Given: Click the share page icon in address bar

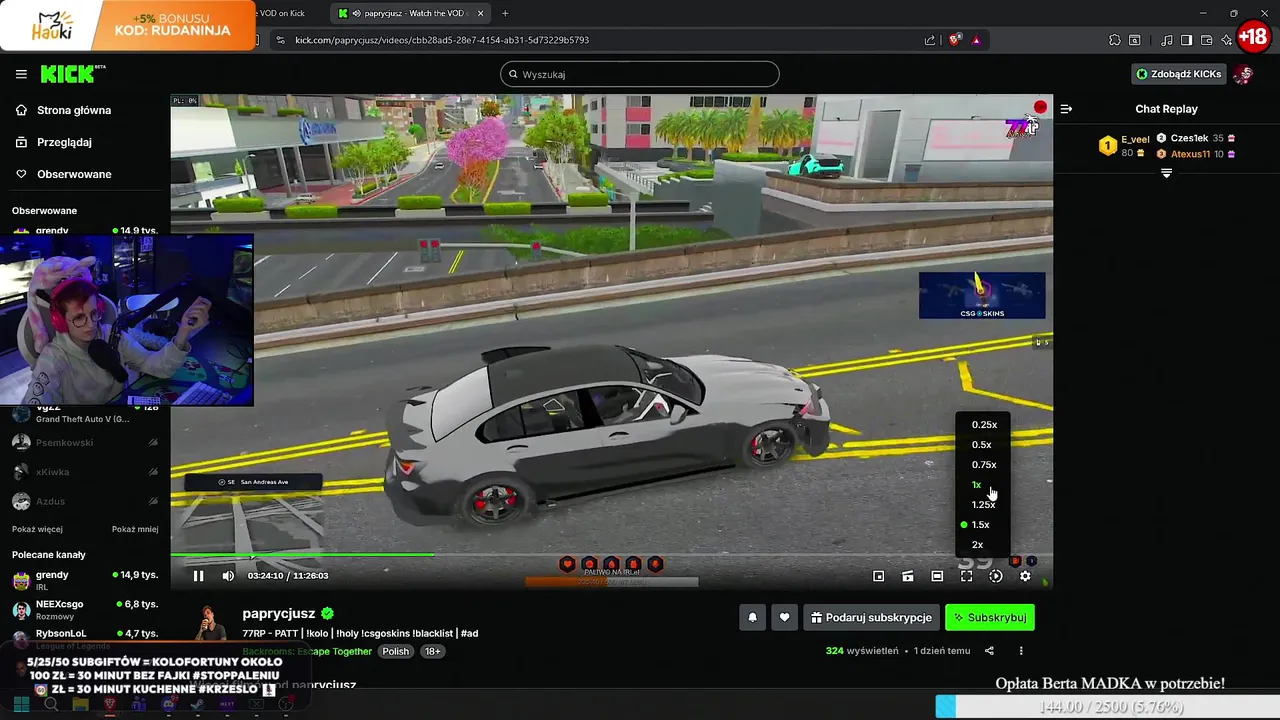Looking at the screenshot, I should click(x=930, y=40).
